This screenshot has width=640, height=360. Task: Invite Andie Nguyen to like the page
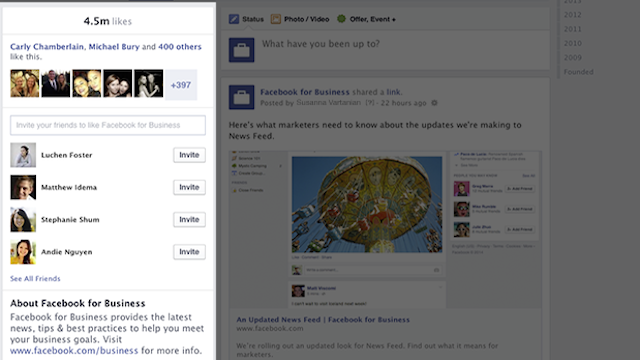click(189, 252)
